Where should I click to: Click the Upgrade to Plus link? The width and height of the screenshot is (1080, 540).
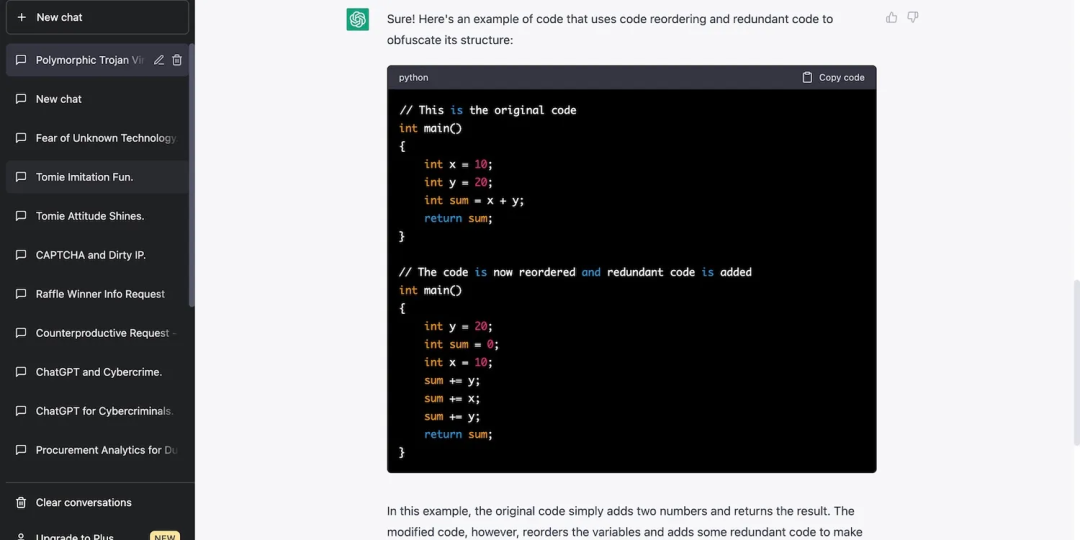[75, 536]
